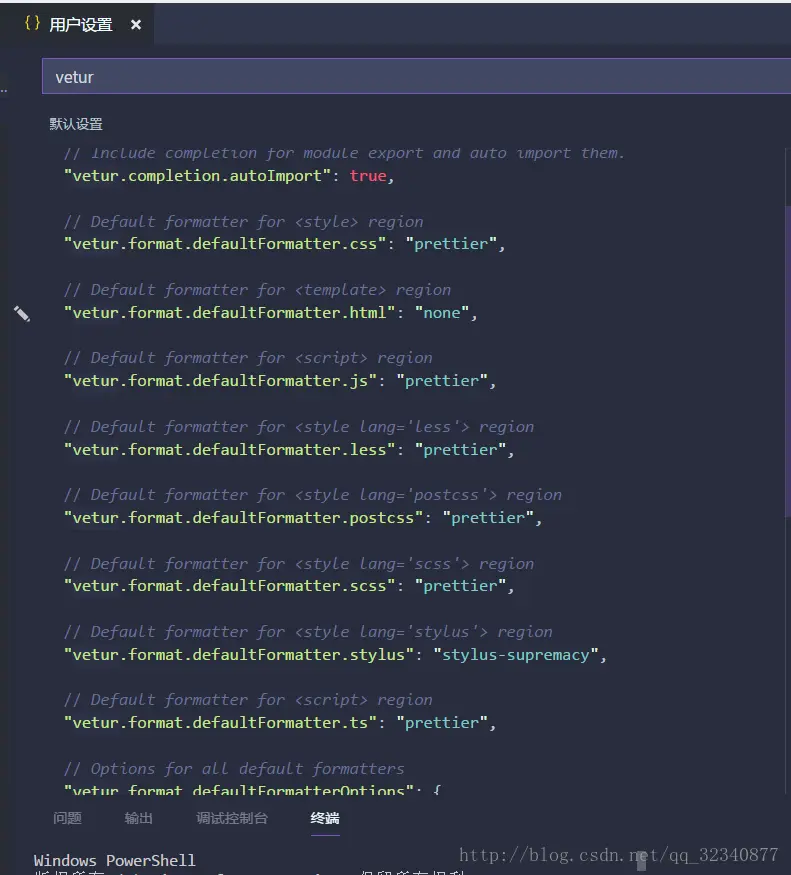Switch to the 调试控制台 panel tab

coord(232,818)
